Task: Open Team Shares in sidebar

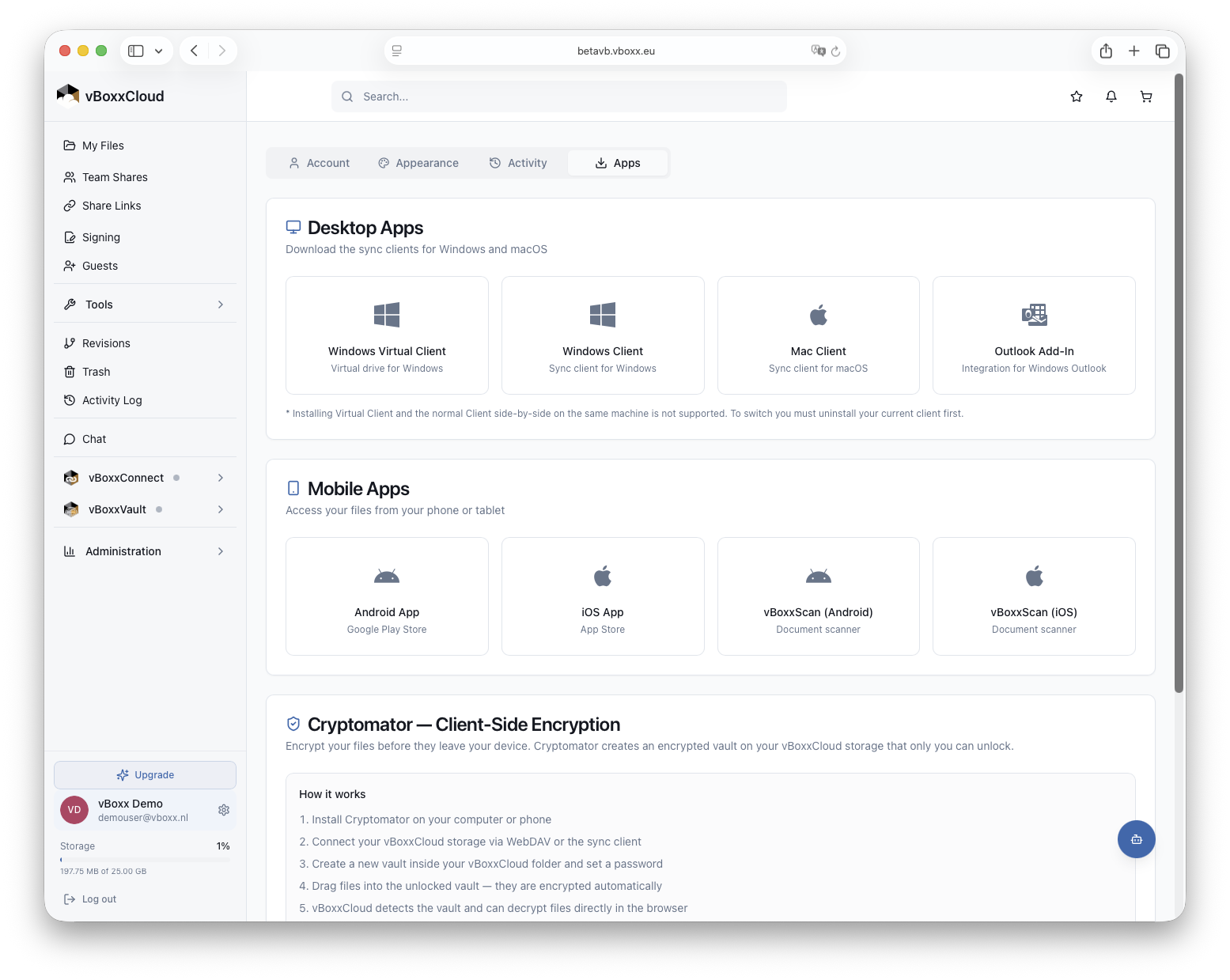Action: pyautogui.click(x=145, y=177)
